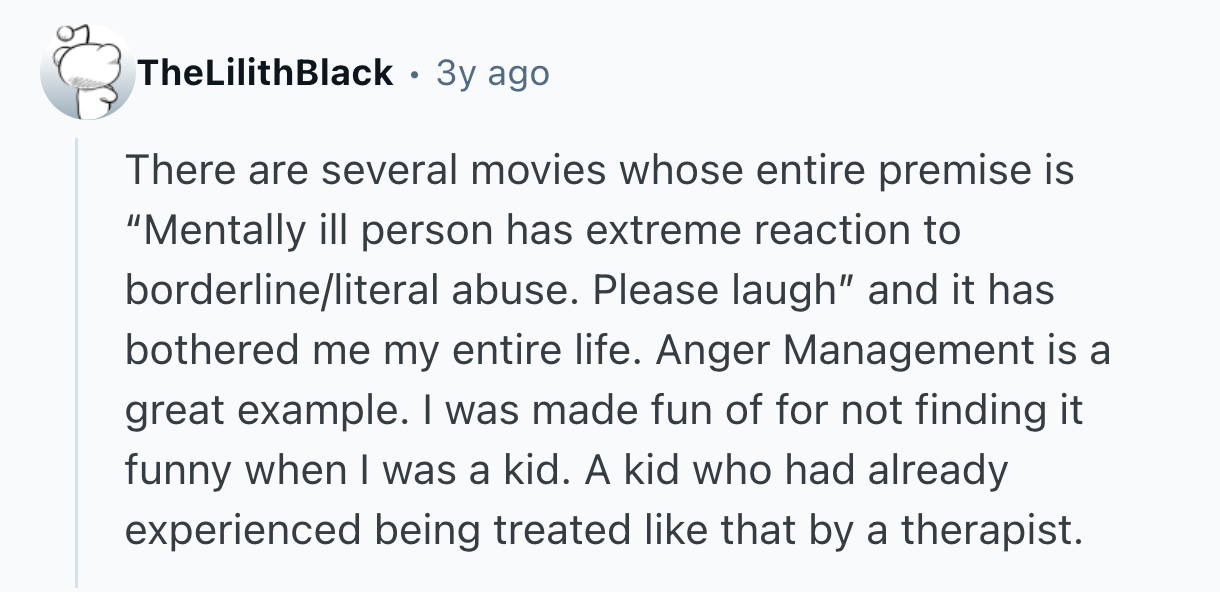Click the dot separator beside the username
This screenshot has height=592, width=1220.
(x=414, y=73)
